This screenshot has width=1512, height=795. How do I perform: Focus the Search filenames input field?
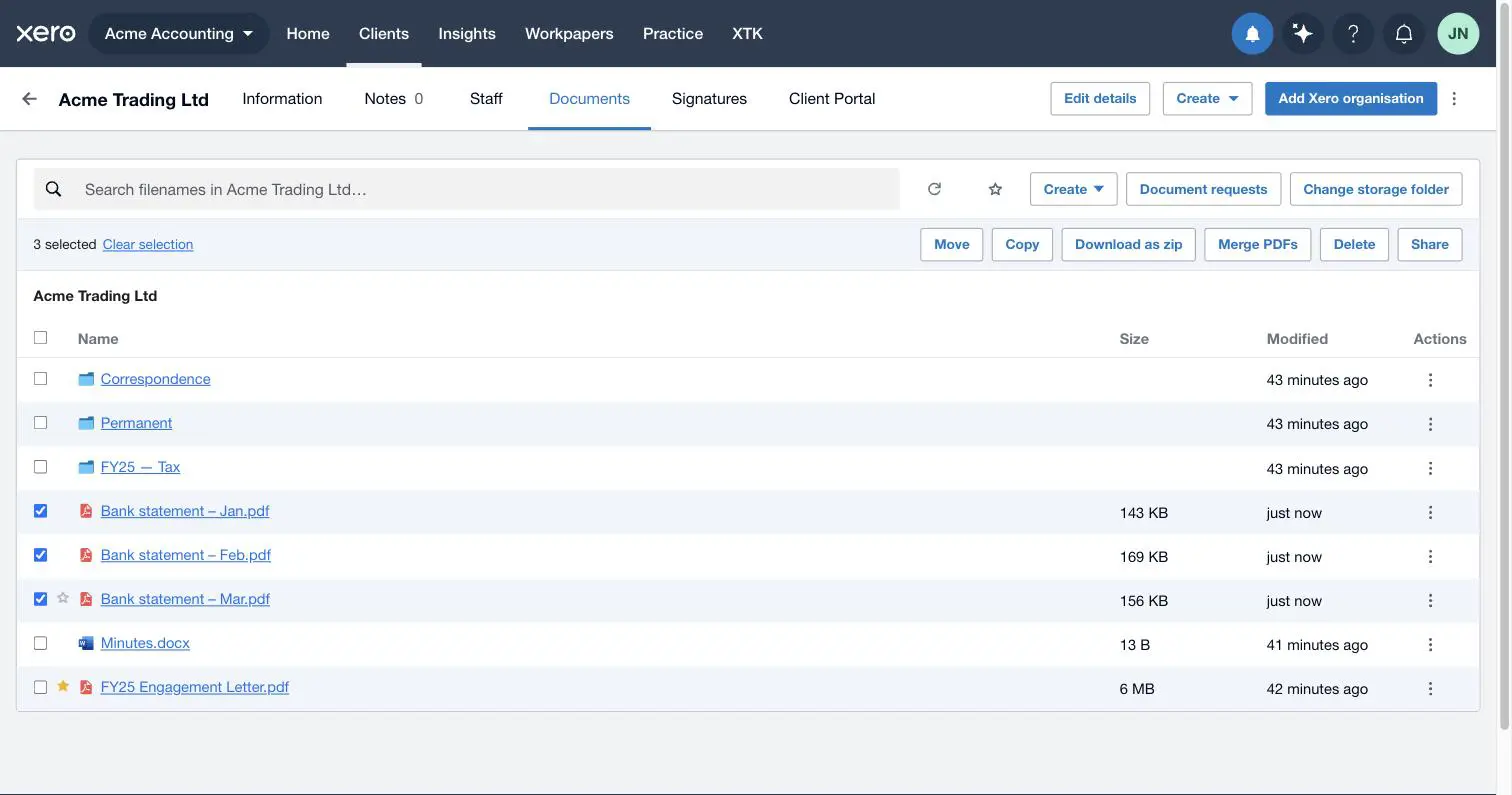pos(467,189)
